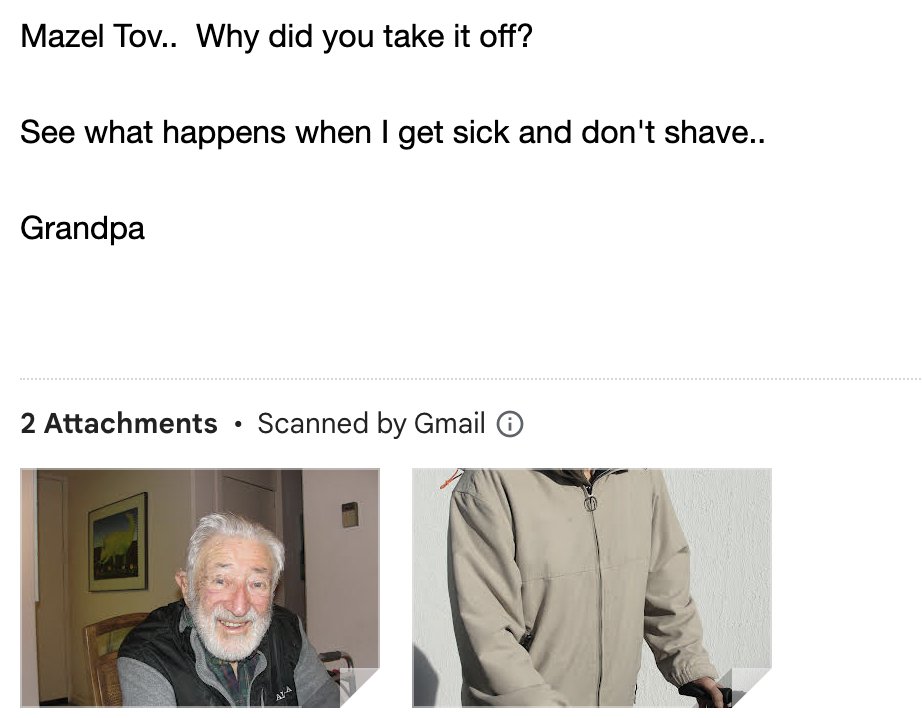Click the orange tag on the jacket shoulder
The width and height of the screenshot is (922, 718).
[x=450, y=479]
